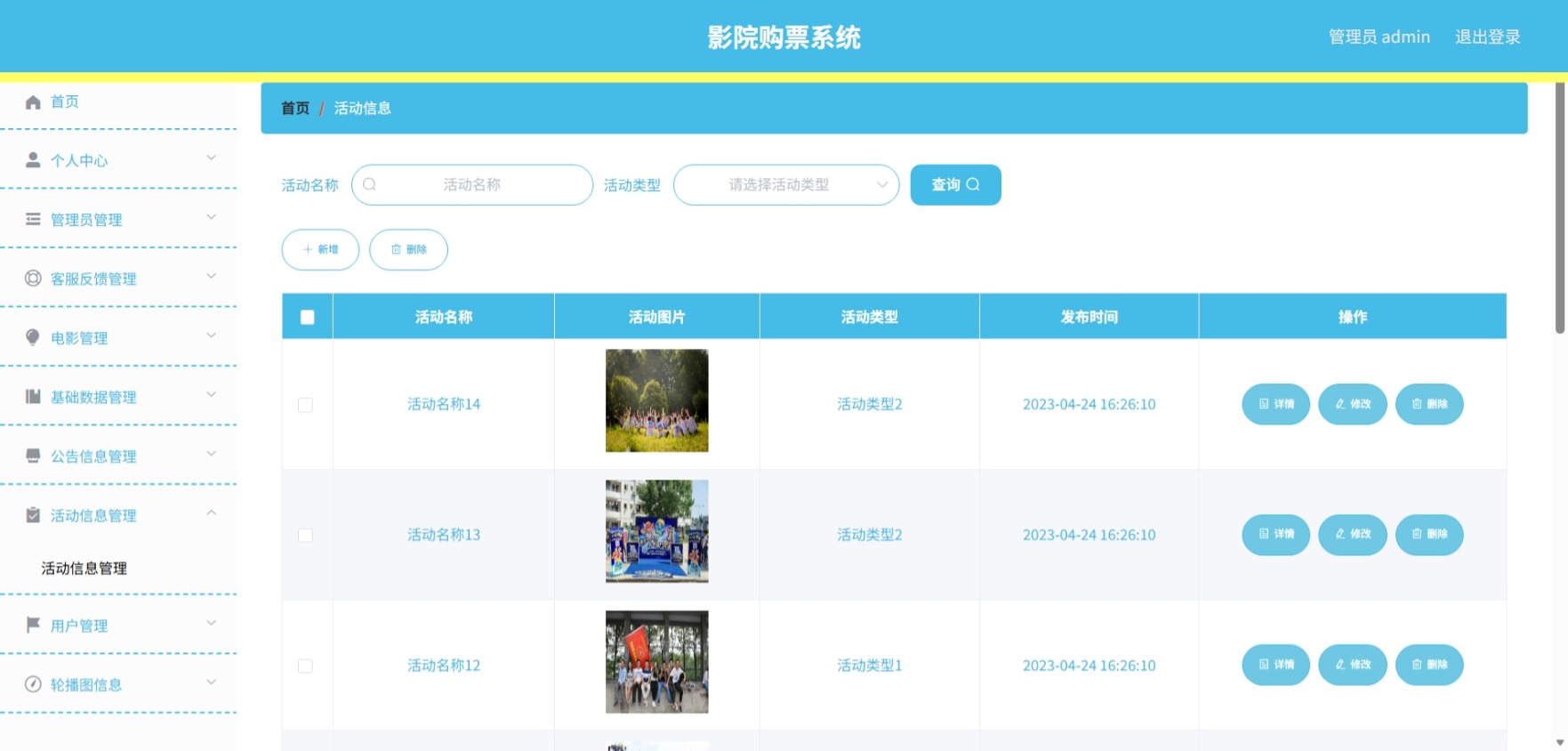The width and height of the screenshot is (1568, 751).
Task: Click the 新增 add button
Action: pyautogui.click(x=320, y=249)
